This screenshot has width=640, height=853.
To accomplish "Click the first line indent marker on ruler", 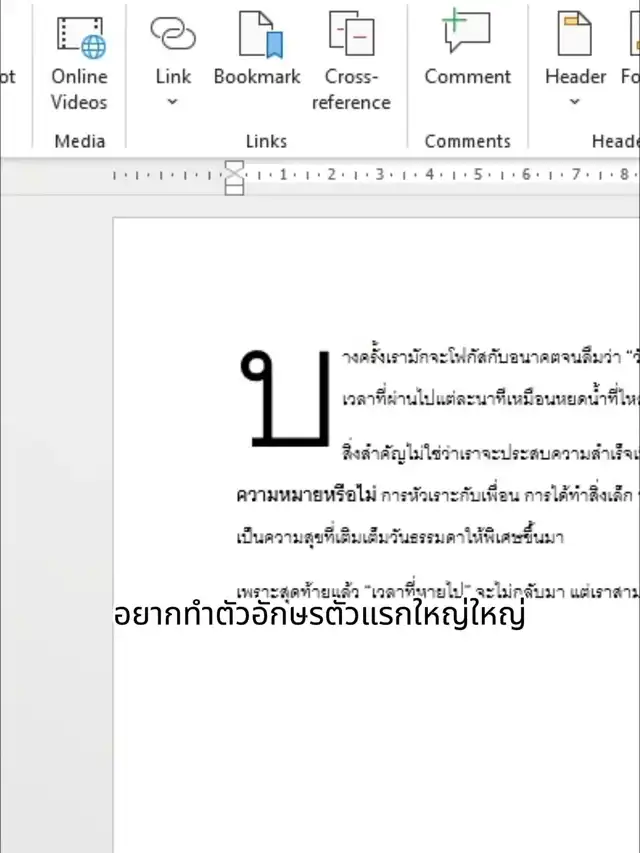I will [234, 166].
